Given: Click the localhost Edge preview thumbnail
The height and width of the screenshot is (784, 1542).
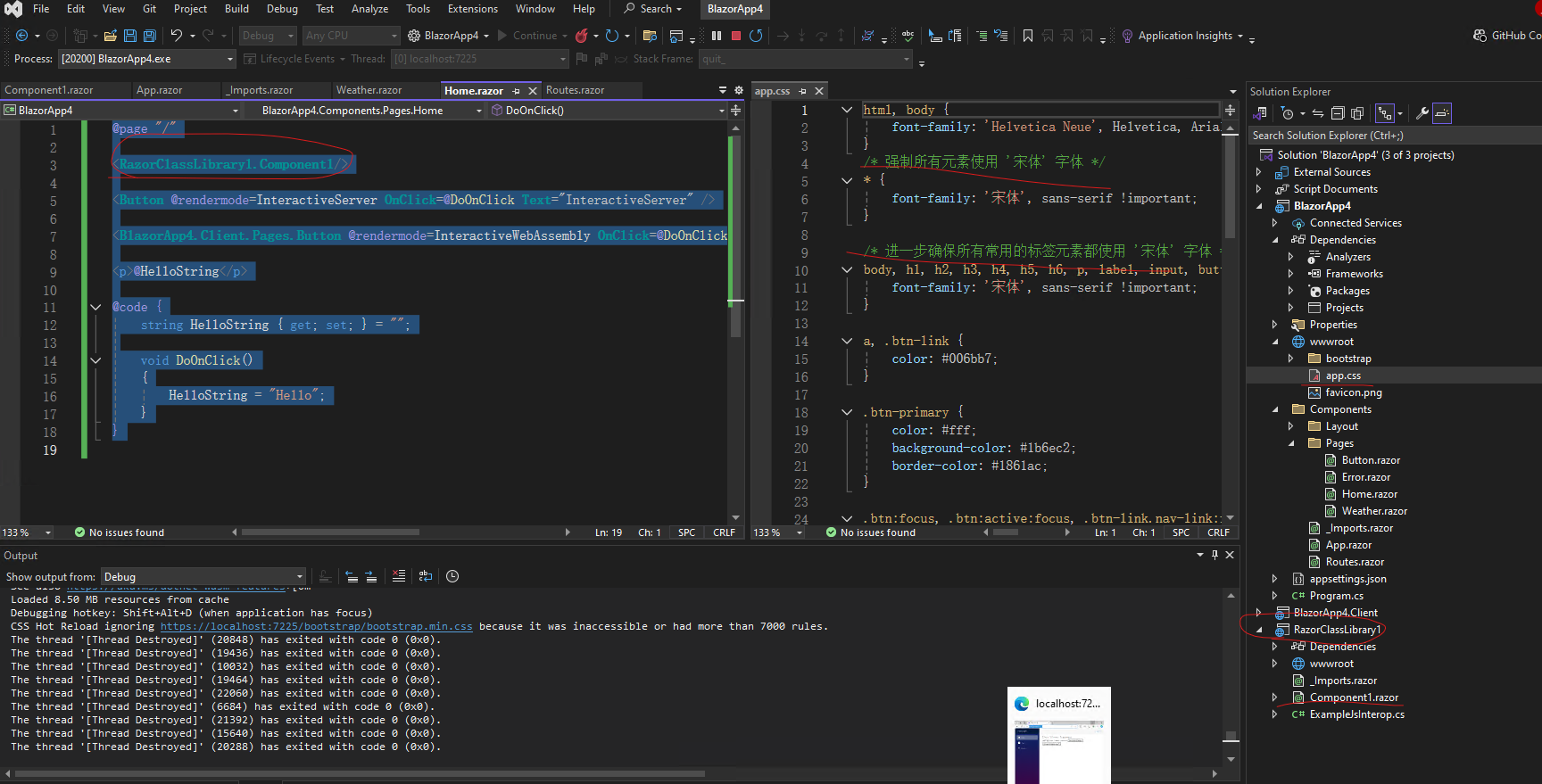Looking at the screenshot, I should pos(1059,736).
